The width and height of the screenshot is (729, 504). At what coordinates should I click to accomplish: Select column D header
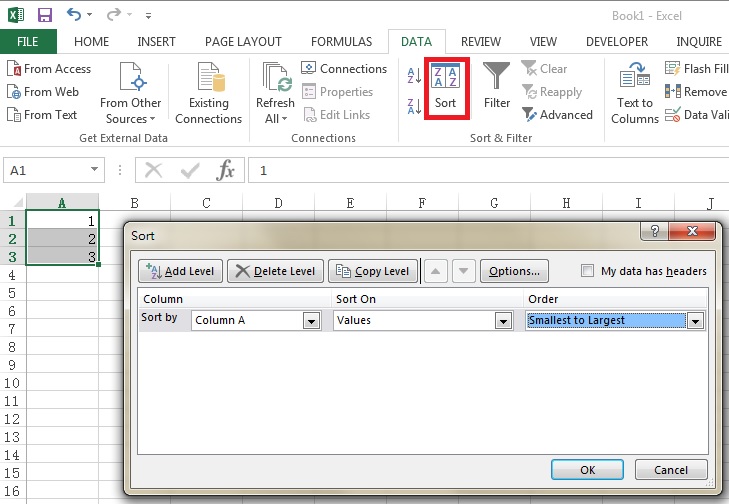pyautogui.click(x=278, y=203)
